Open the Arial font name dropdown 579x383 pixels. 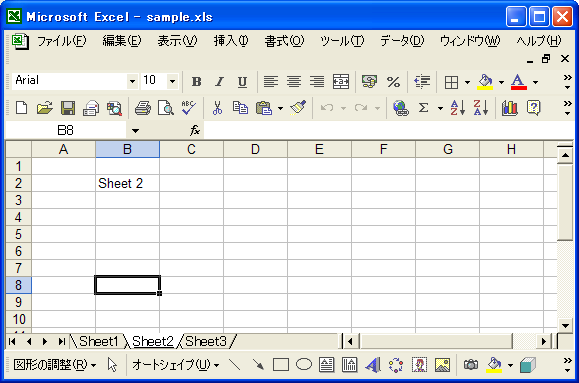pyautogui.click(x=132, y=81)
